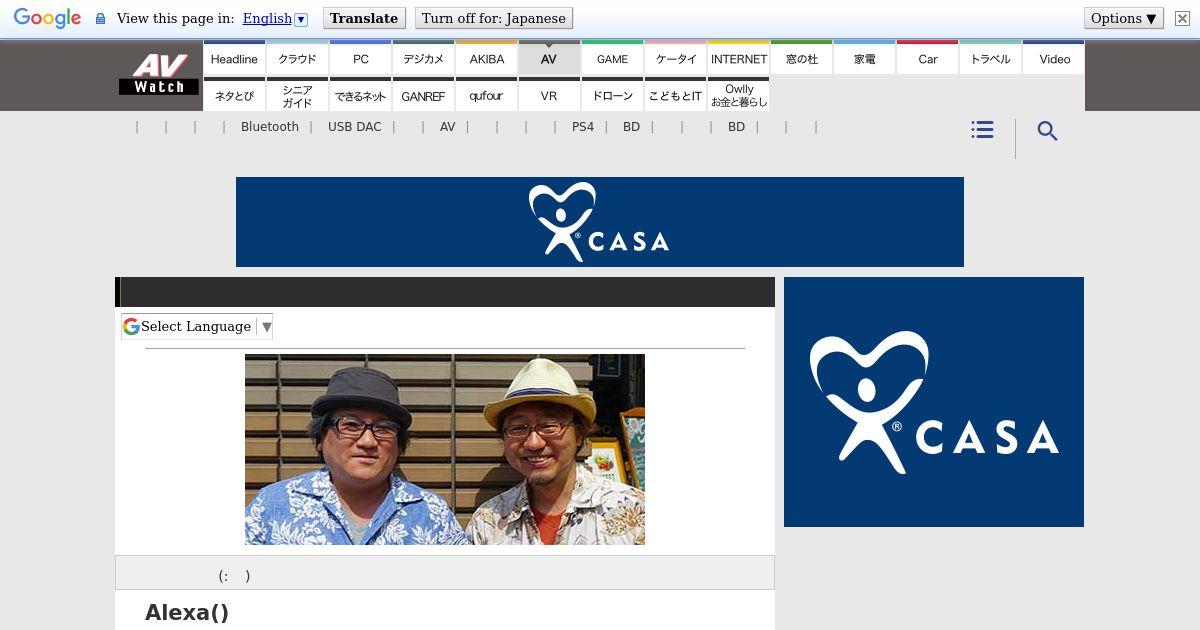Go to the GANREF tab
This screenshot has width=1200, height=630.
(423, 95)
